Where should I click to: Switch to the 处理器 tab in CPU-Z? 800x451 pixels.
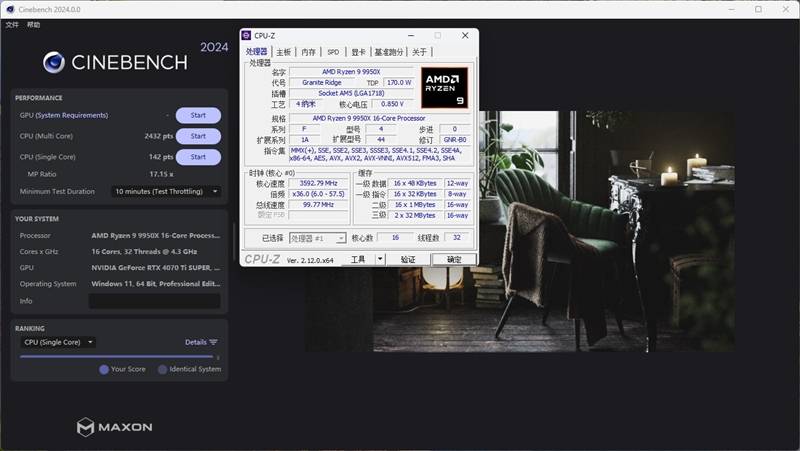pyautogui.click(x=256, y=52)
